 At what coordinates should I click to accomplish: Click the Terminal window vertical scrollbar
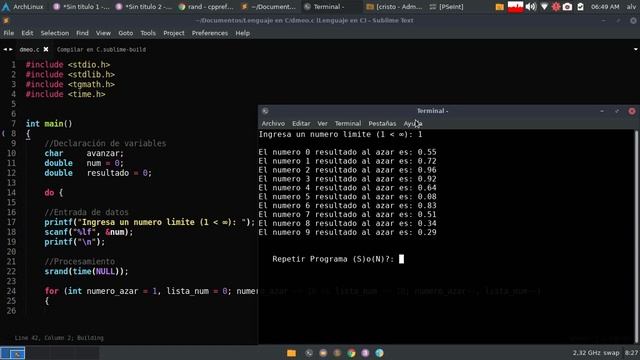[x=636, y=237]
